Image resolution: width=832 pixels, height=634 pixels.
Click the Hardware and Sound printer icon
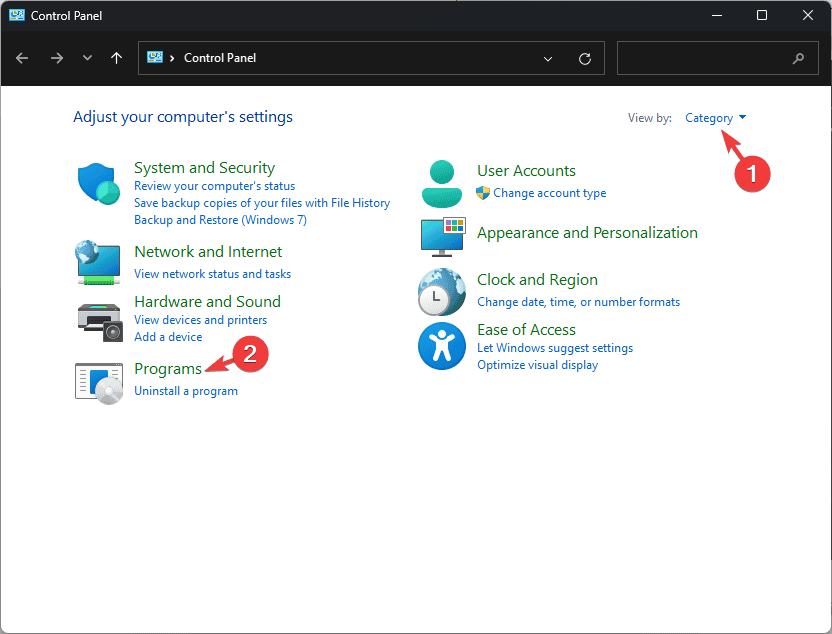99,319
